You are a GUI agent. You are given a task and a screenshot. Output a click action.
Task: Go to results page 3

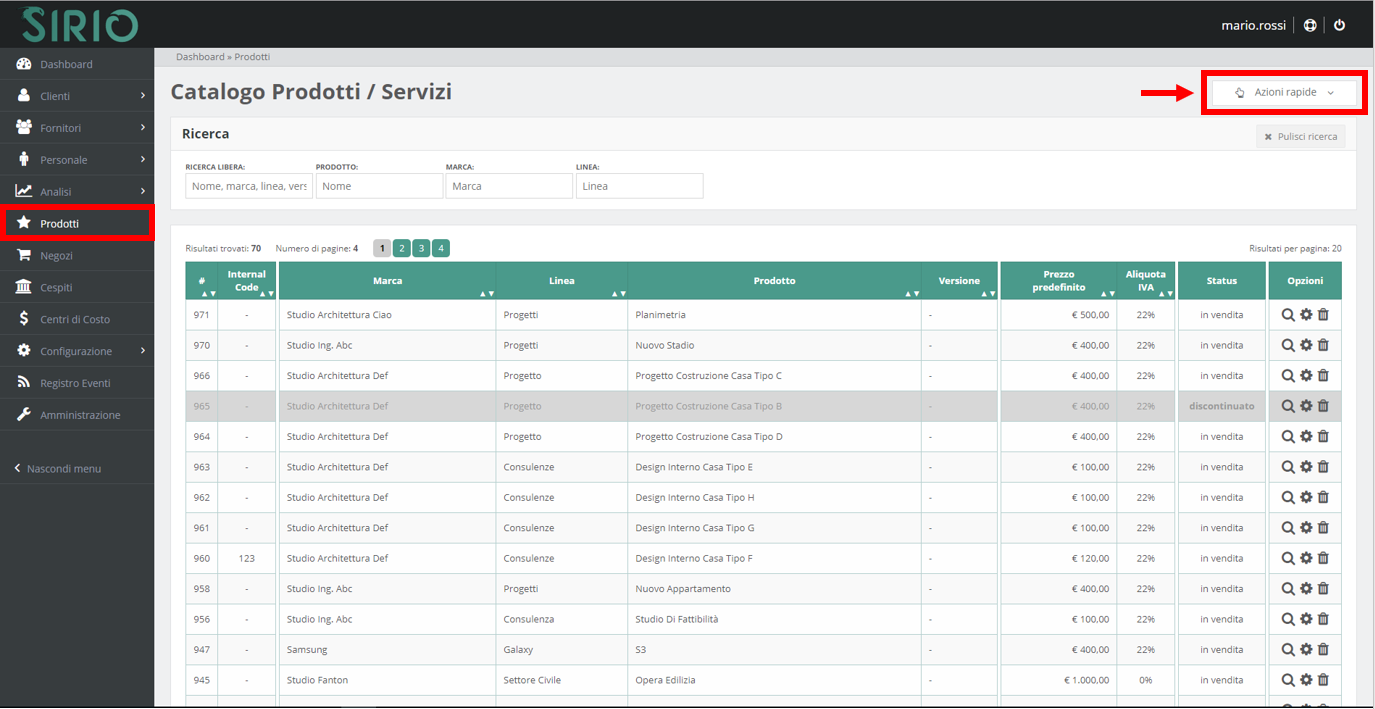pyautogui.click(x=421, y=248)
